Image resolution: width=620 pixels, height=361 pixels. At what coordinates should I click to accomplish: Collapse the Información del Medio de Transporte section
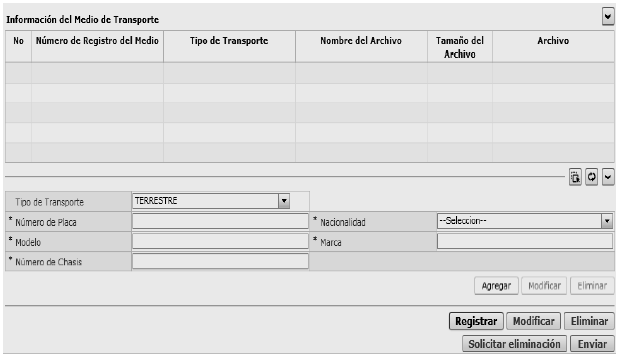pyautogui.click(x=608, y=17)
